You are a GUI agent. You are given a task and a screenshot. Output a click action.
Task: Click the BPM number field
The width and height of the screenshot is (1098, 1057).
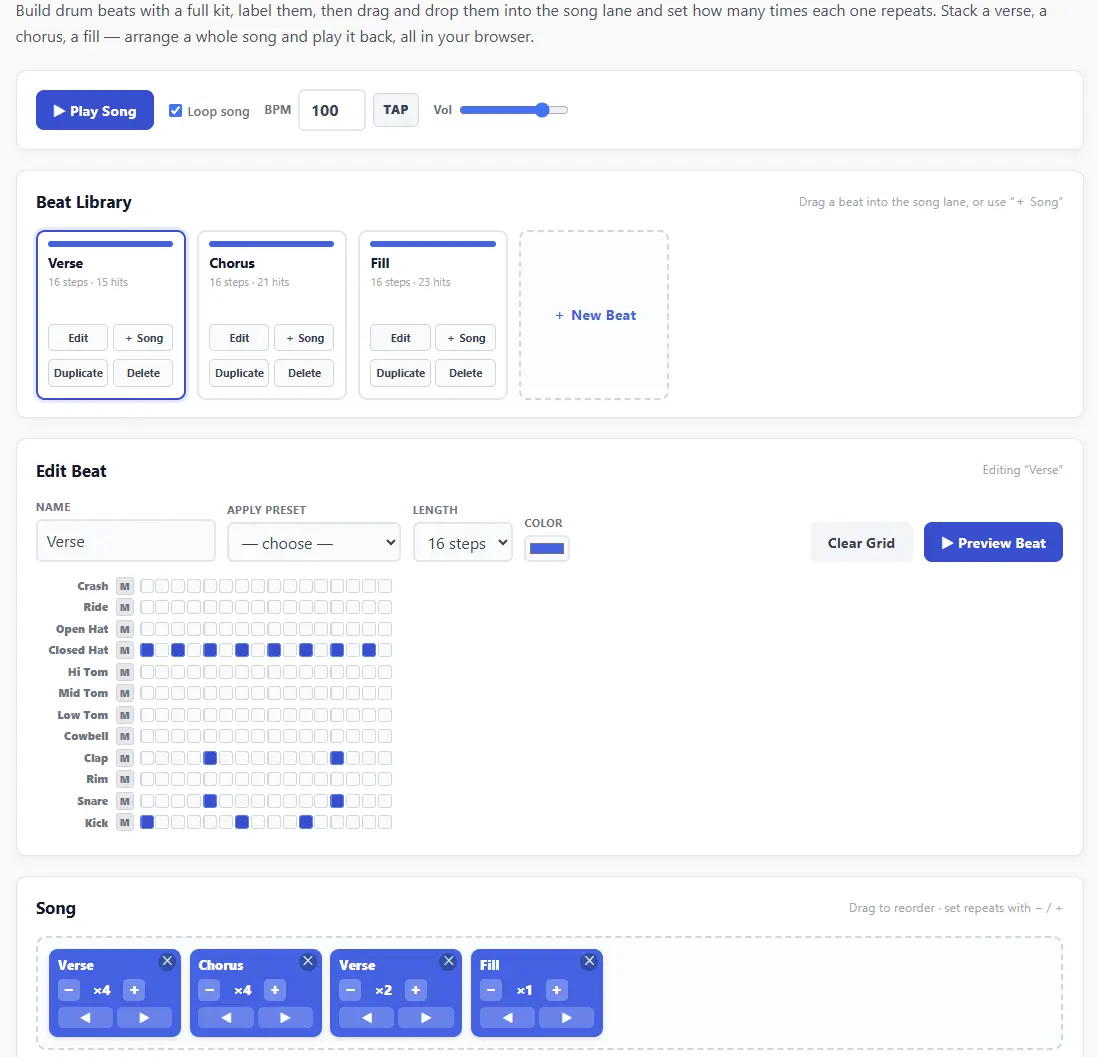[332, 110]
